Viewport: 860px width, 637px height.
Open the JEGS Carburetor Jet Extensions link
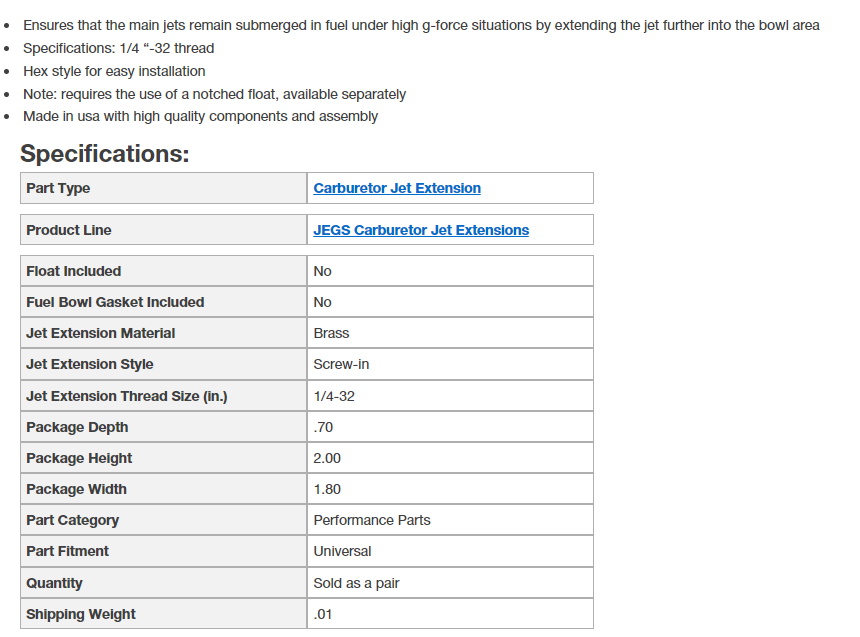[x=420, y=230]
